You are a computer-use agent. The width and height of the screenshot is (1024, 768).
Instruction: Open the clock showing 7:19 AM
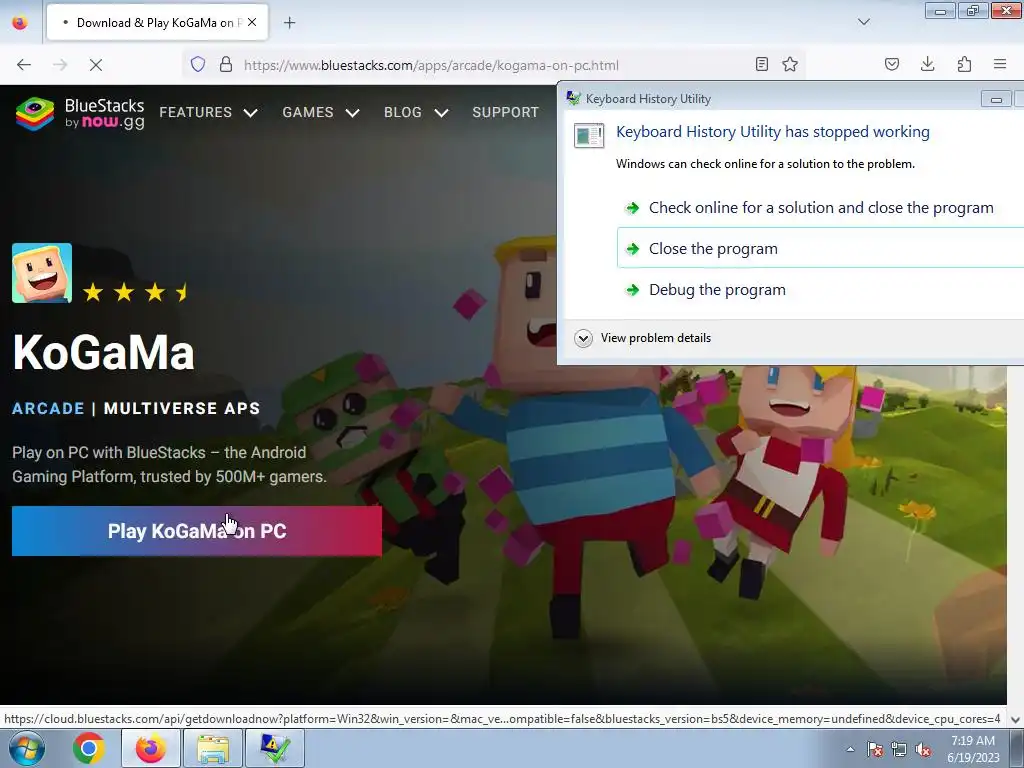click(x=973, y=749)
